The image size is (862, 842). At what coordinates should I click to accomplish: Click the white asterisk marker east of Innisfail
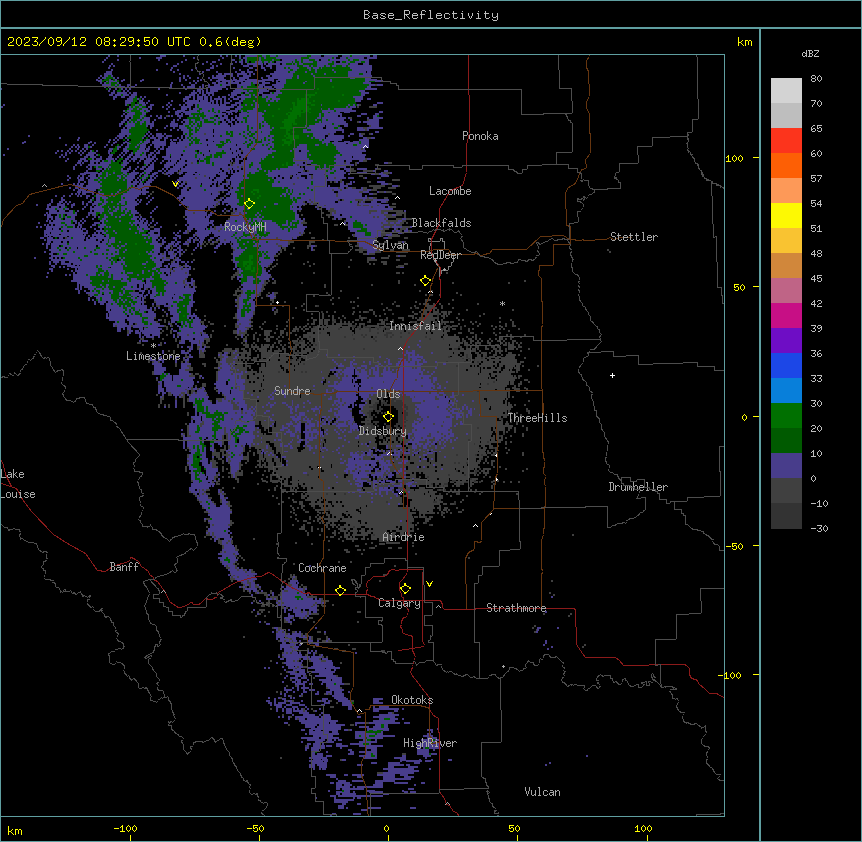coord(502,303)
